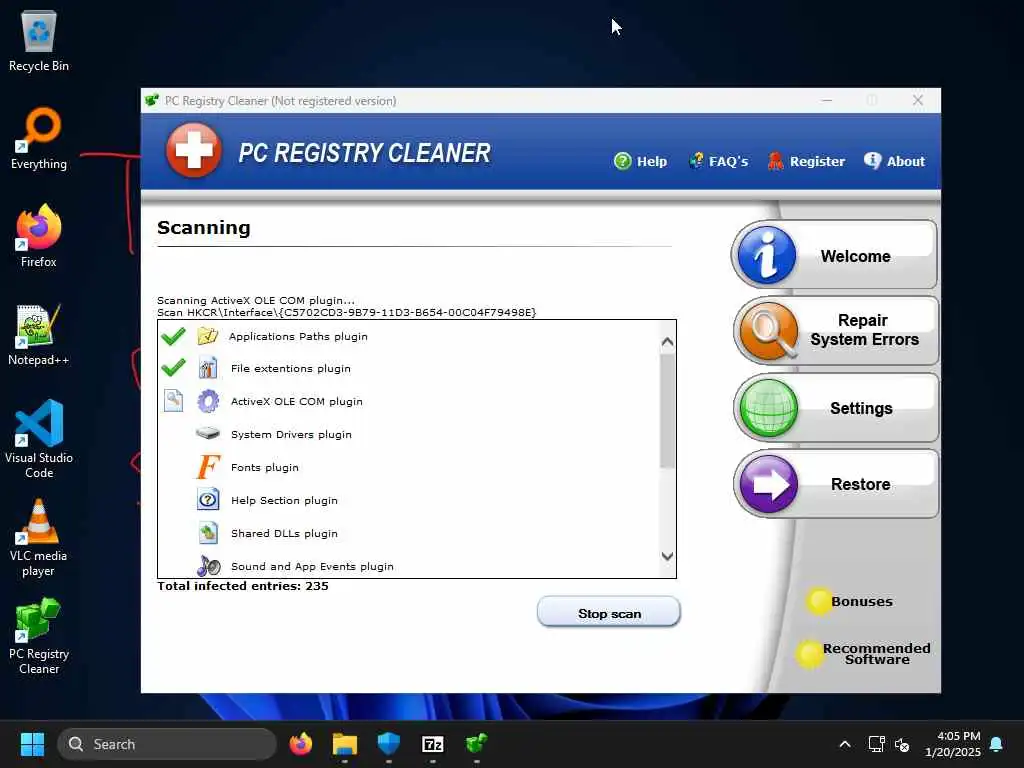This screenshot has height=768, width=1024.
Task: Select the File extentions plugin row text
Action: 291,368
